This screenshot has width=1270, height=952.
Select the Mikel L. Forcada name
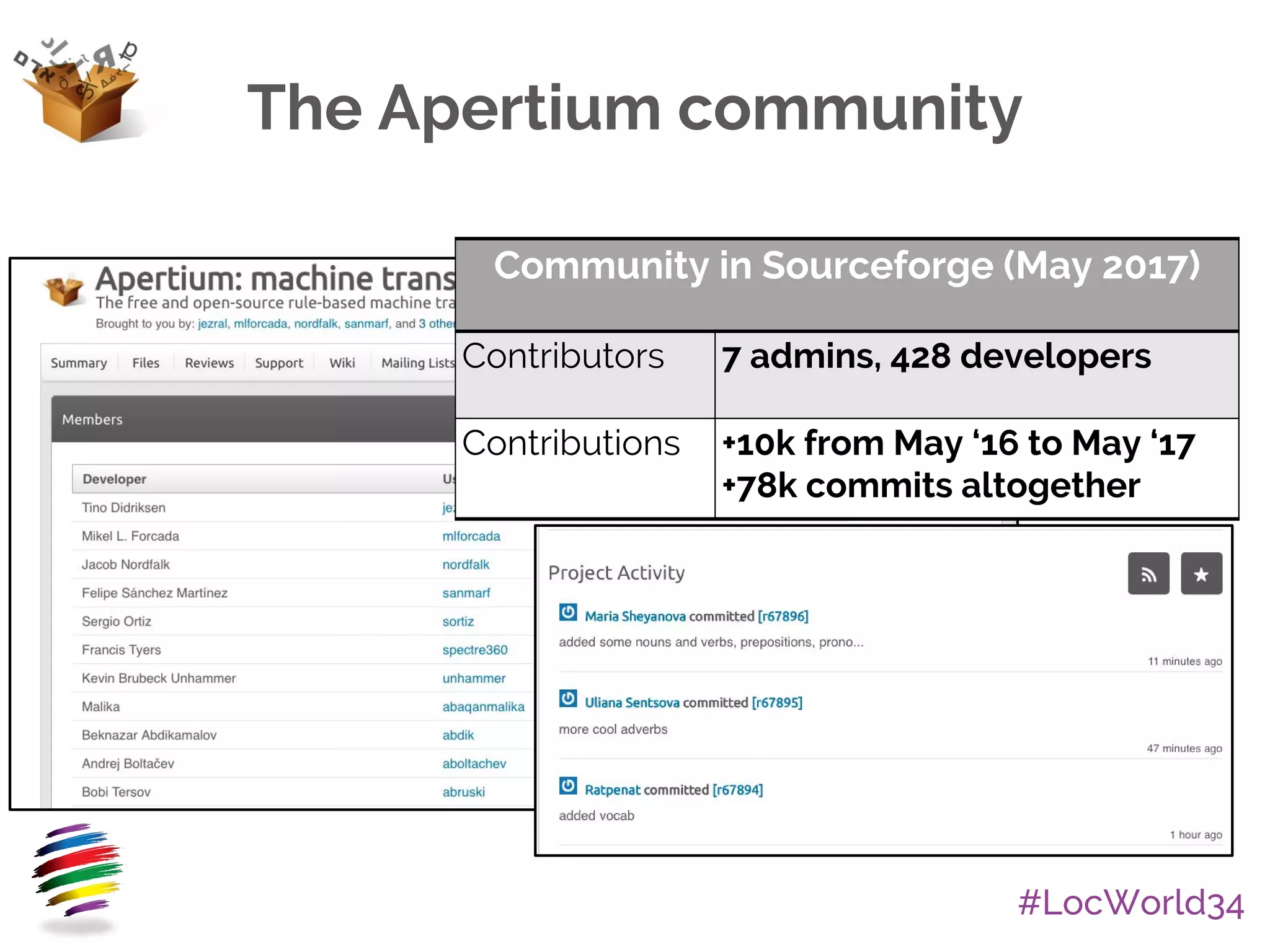click(x=130, y=536)
